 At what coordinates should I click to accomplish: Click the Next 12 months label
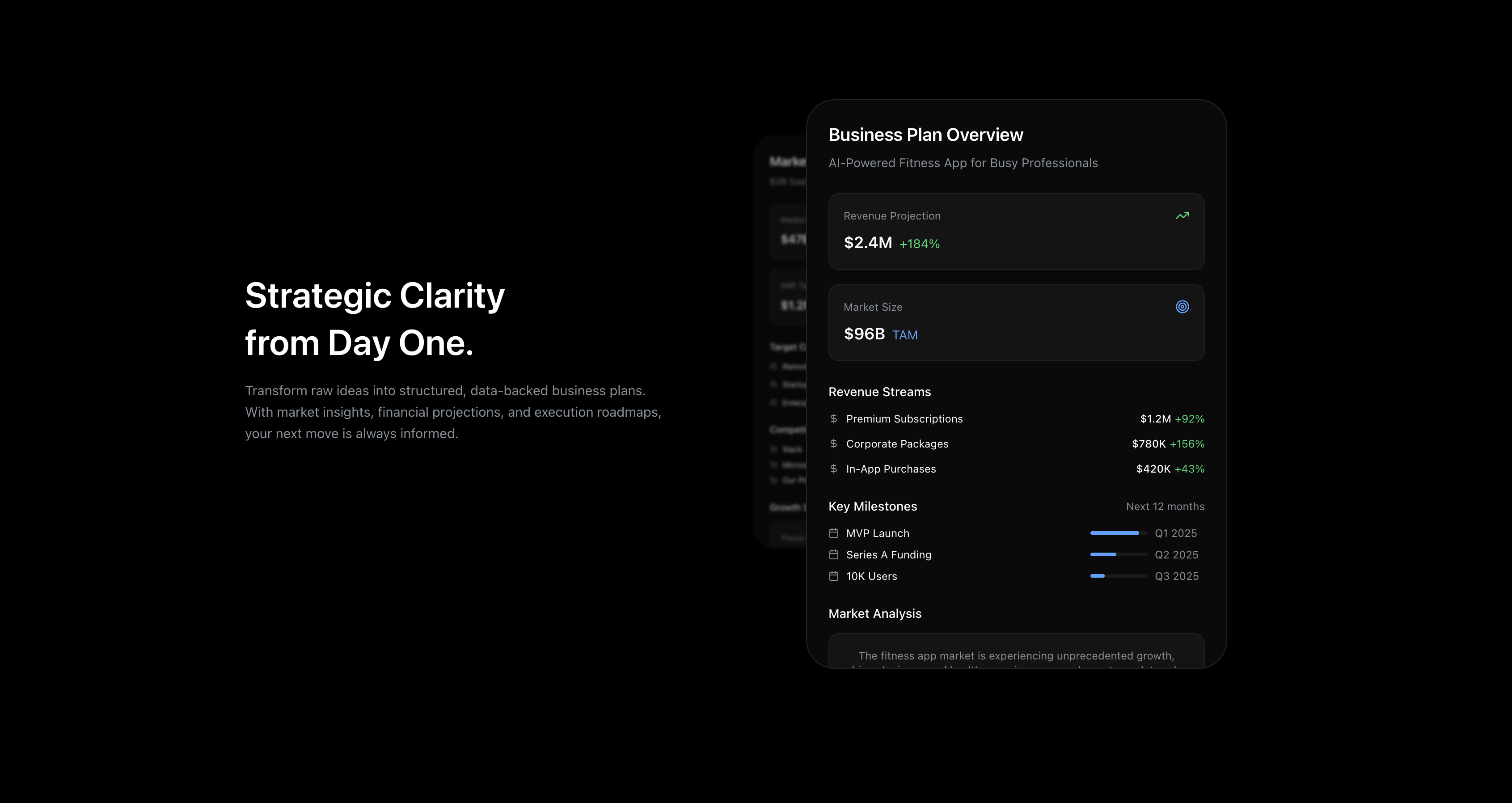click(x=1165, y=507)
